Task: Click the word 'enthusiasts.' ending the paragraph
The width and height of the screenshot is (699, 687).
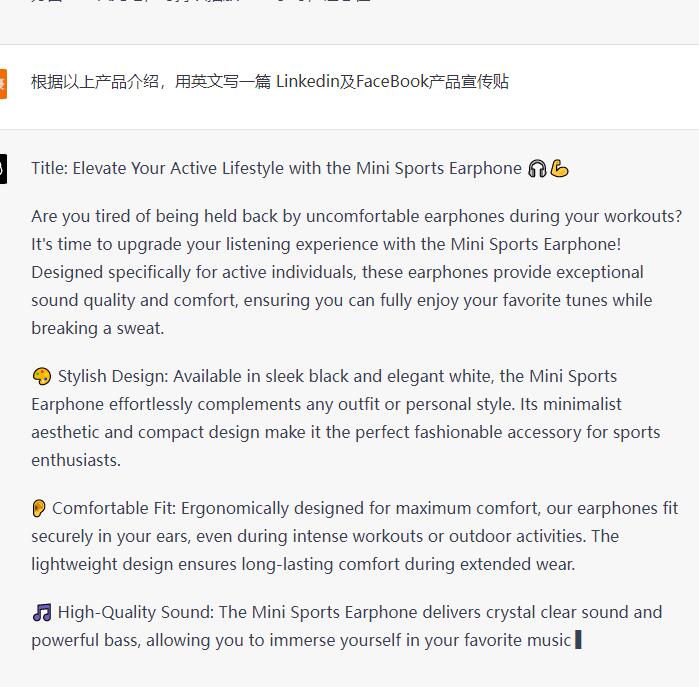Action: pyautogui.click(x=76, y=460)
